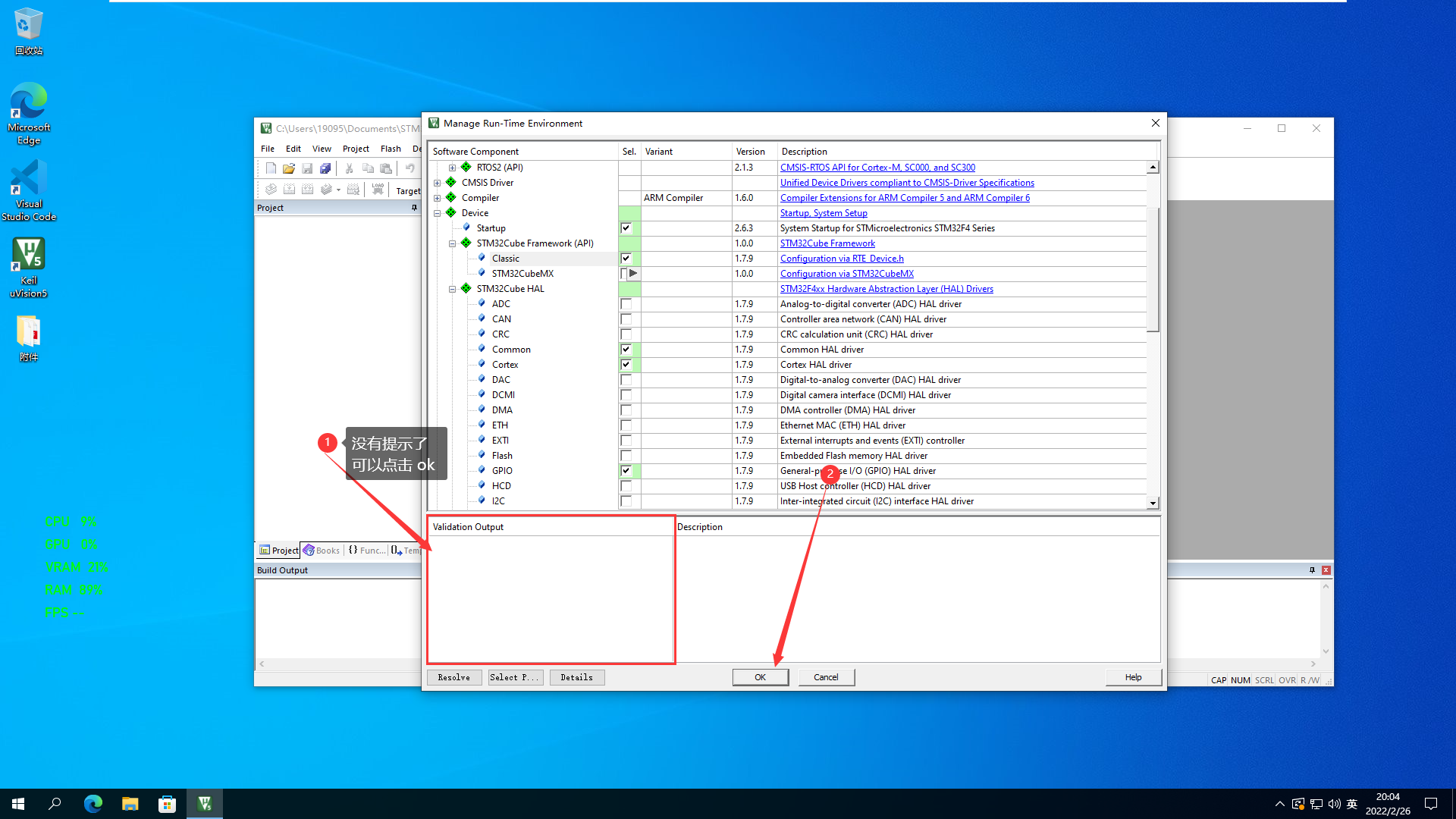Open the STM32Cube Framework description link
The height and width of the screenshot is (819, 1456).
[827, 243]
